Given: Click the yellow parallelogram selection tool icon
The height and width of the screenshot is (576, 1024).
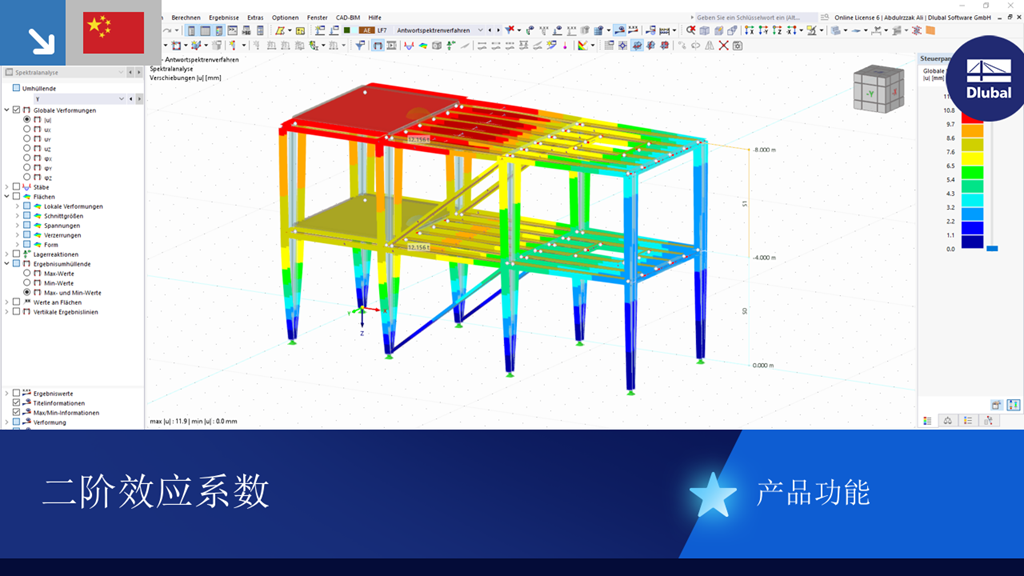Looking at the screenshot, I should tap(280, 30).
